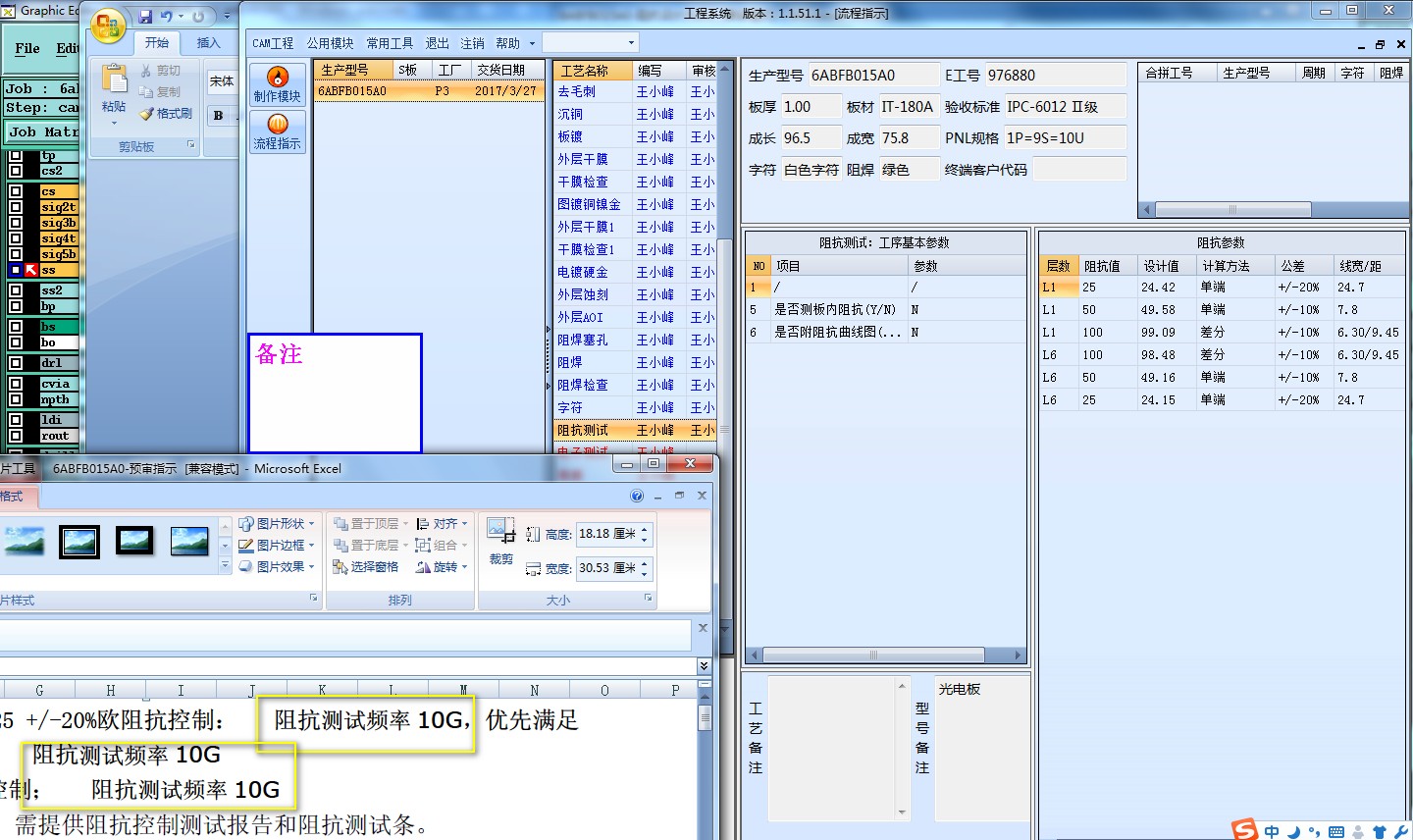Toggle checkbox of cvia layer row
This screenshot has height=840, width=1413.
(16, 384)
